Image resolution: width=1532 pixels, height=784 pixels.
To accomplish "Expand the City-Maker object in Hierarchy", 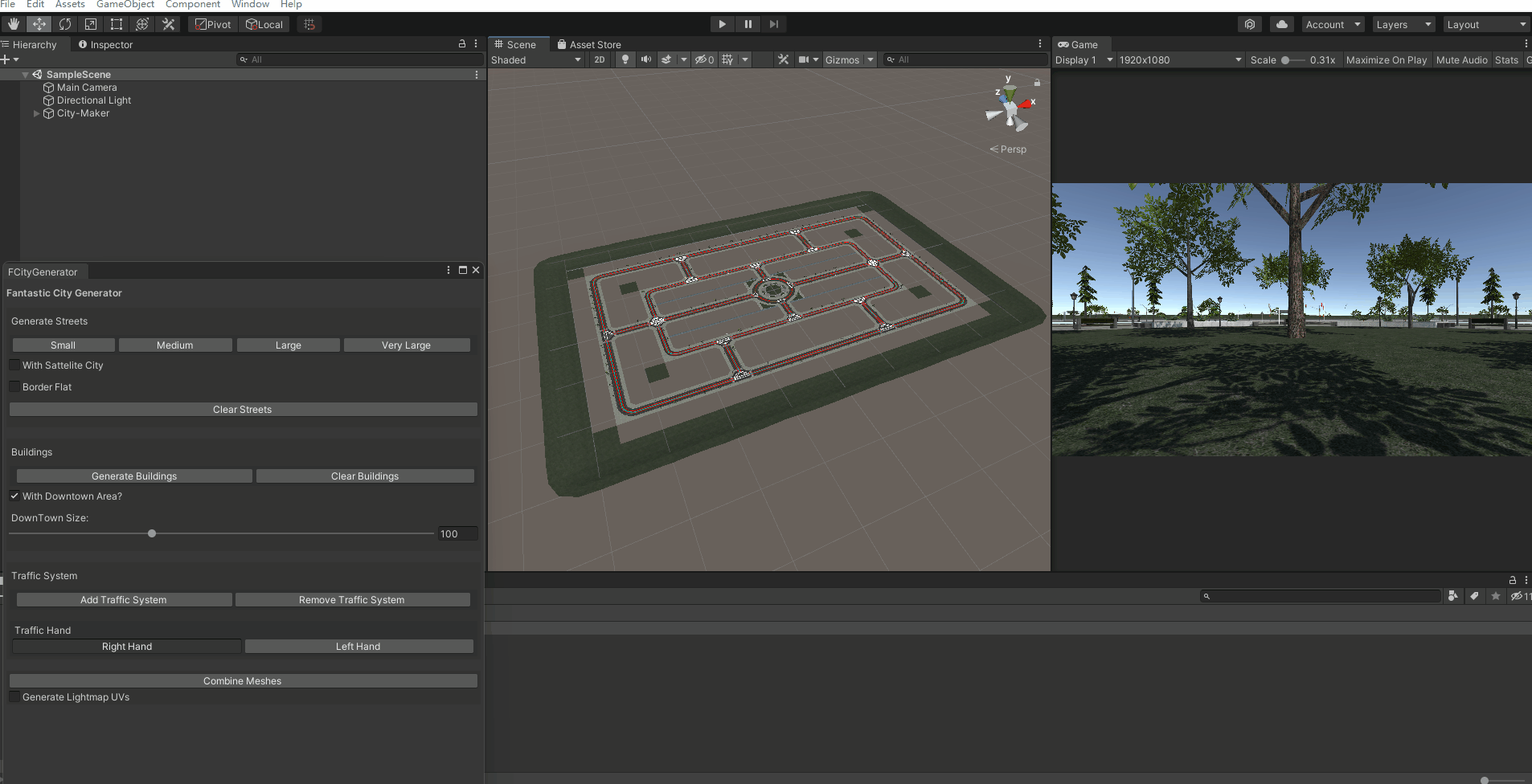I will (x=36, y=112).
